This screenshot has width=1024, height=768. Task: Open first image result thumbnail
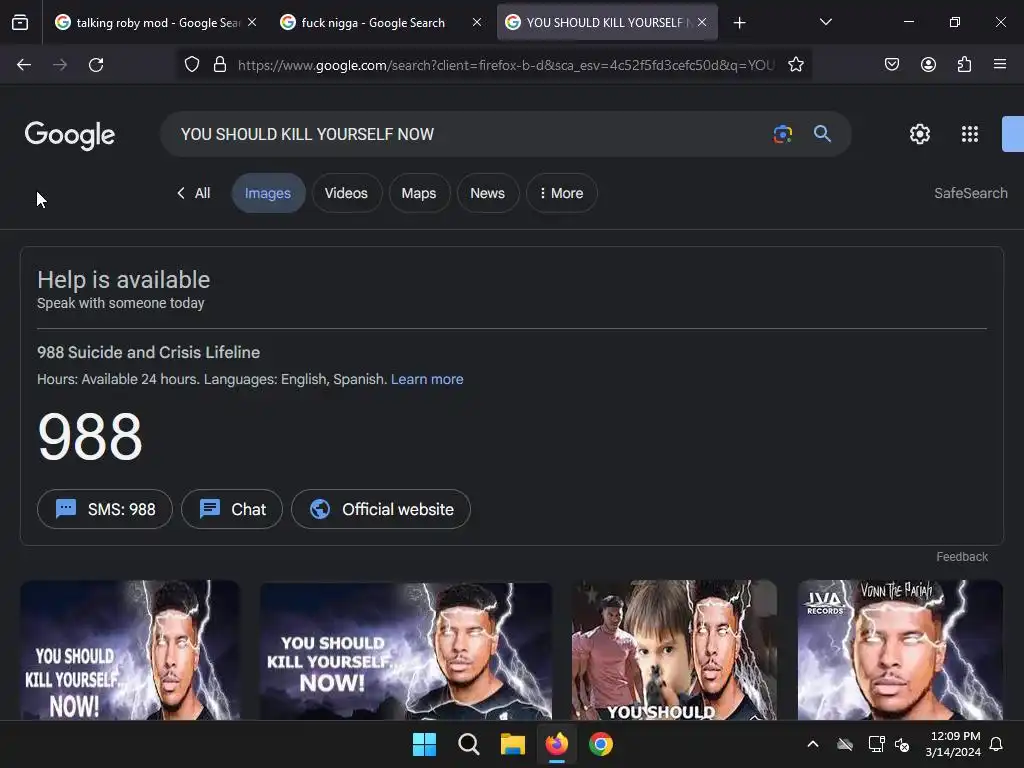(130, 650)
